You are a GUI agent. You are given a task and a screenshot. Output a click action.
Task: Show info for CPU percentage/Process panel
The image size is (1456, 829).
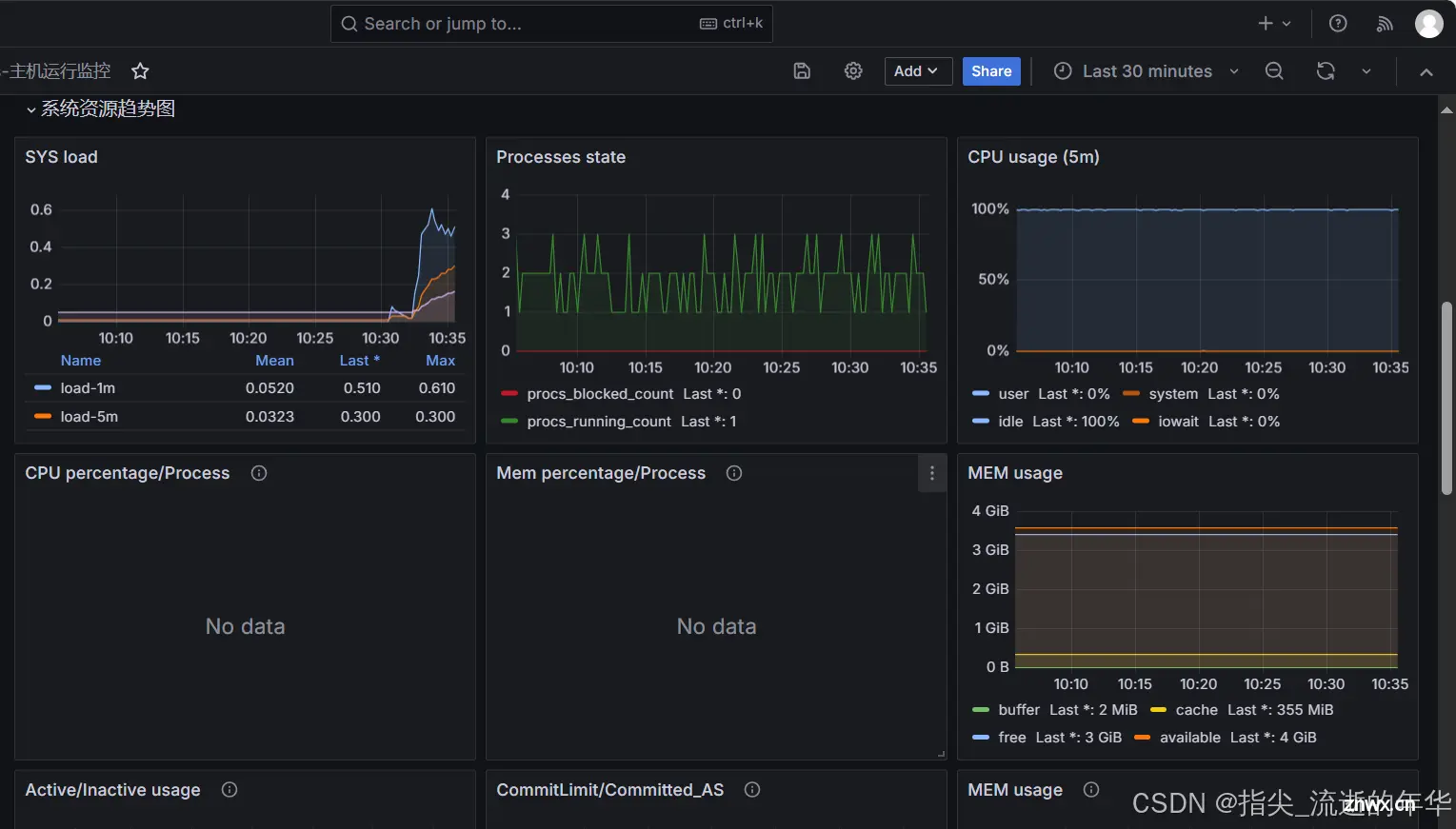click(259, 473)
